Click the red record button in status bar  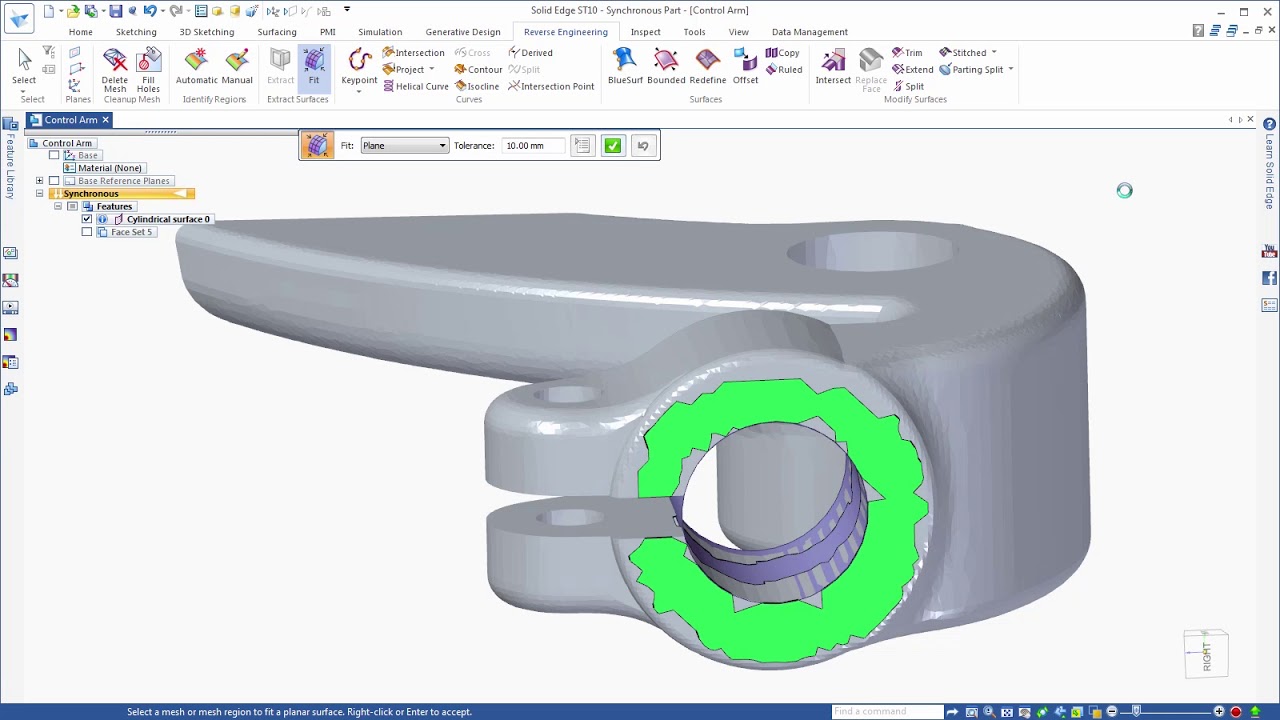1236,712
